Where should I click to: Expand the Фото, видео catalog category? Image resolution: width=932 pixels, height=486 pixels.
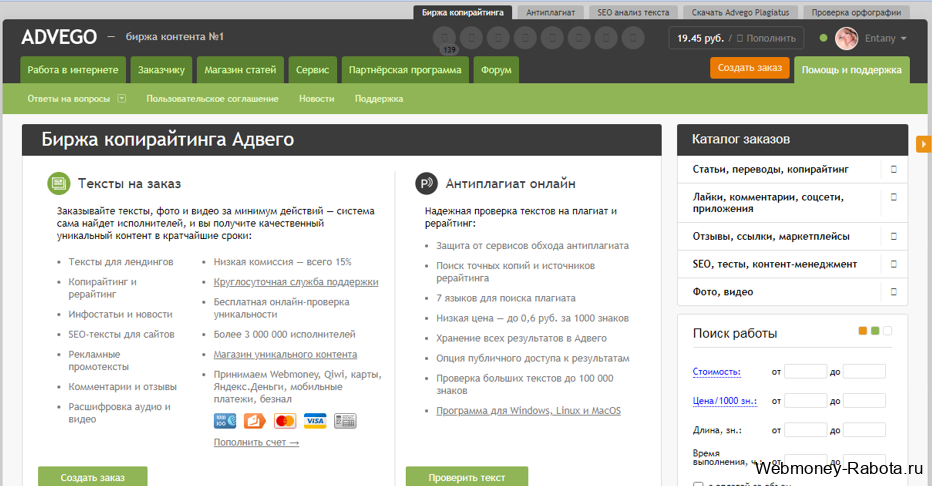click(x=893, y=292)
